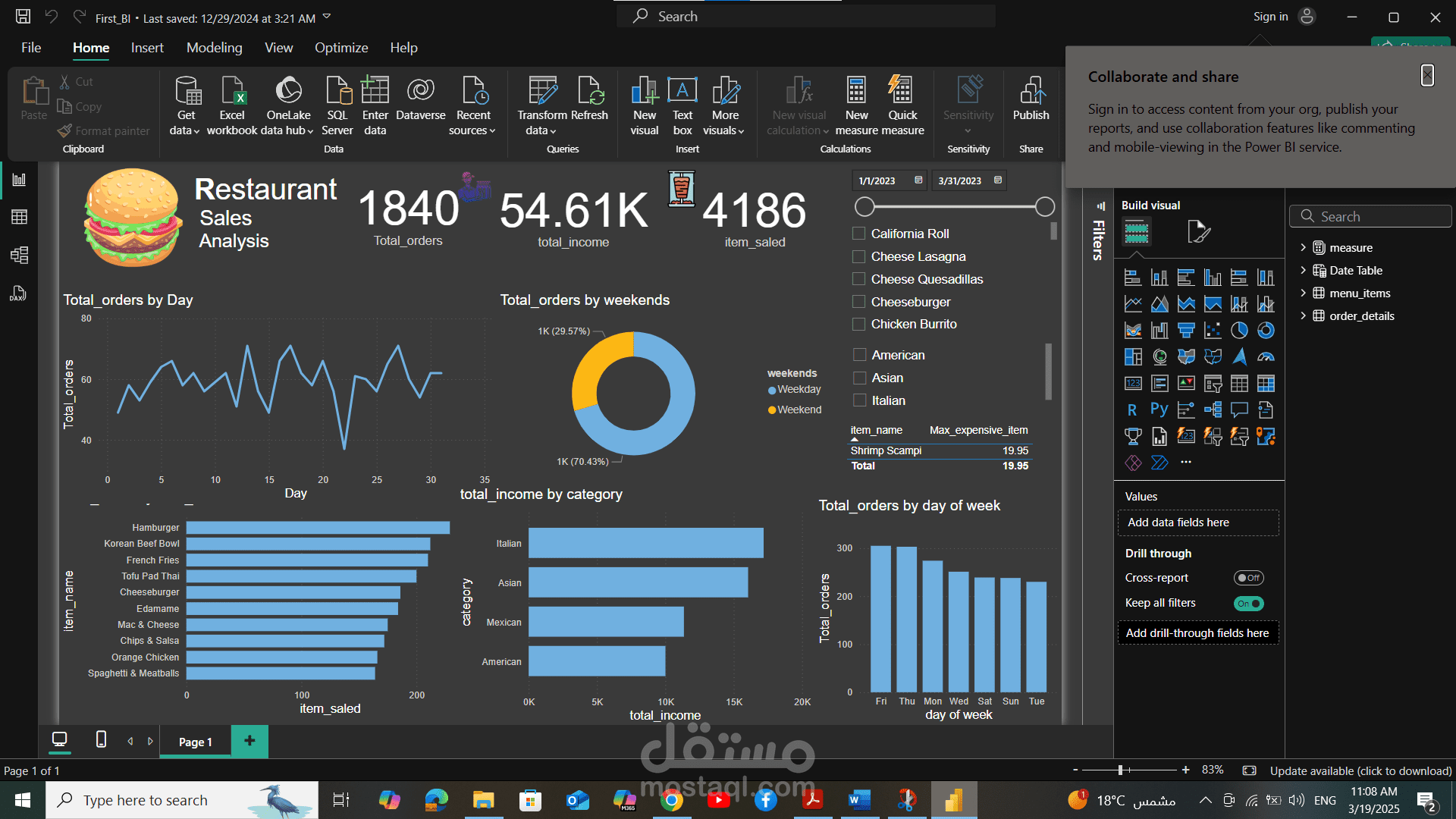Image resolution: width=1456 pixels, height=819 pixels.
Task: Expand the menu_items table
Action: pyautogui.click(x=1303, y=293)
